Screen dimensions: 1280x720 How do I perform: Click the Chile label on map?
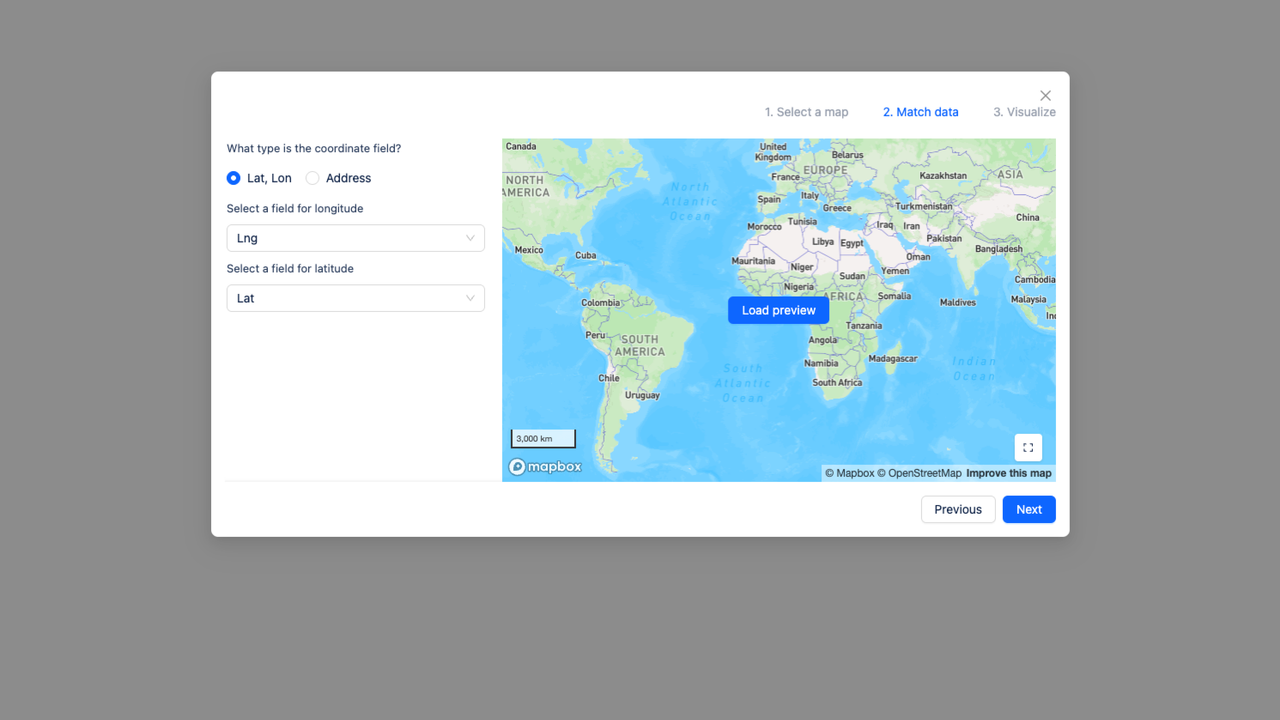point(609,378)
